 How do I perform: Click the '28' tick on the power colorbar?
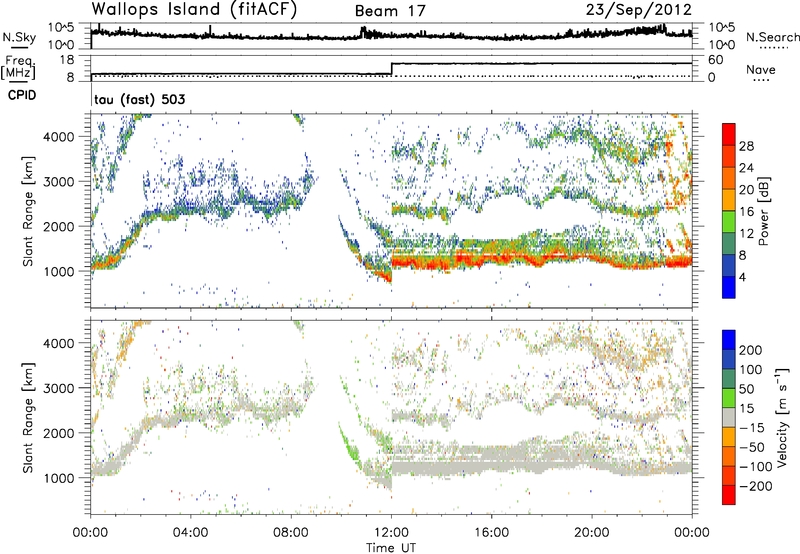746,146
